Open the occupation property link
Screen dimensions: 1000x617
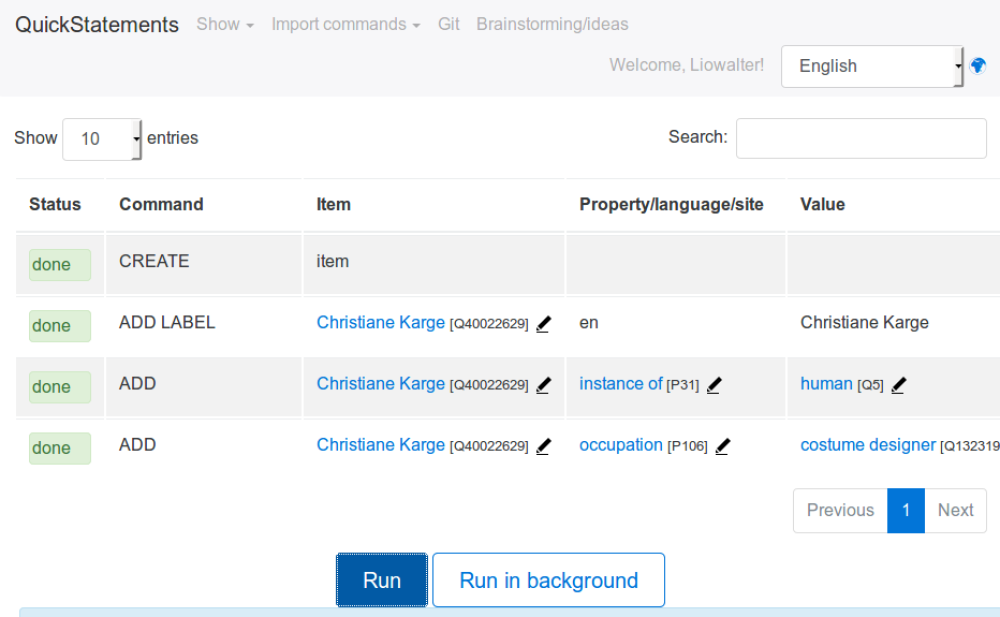[621, 445]
